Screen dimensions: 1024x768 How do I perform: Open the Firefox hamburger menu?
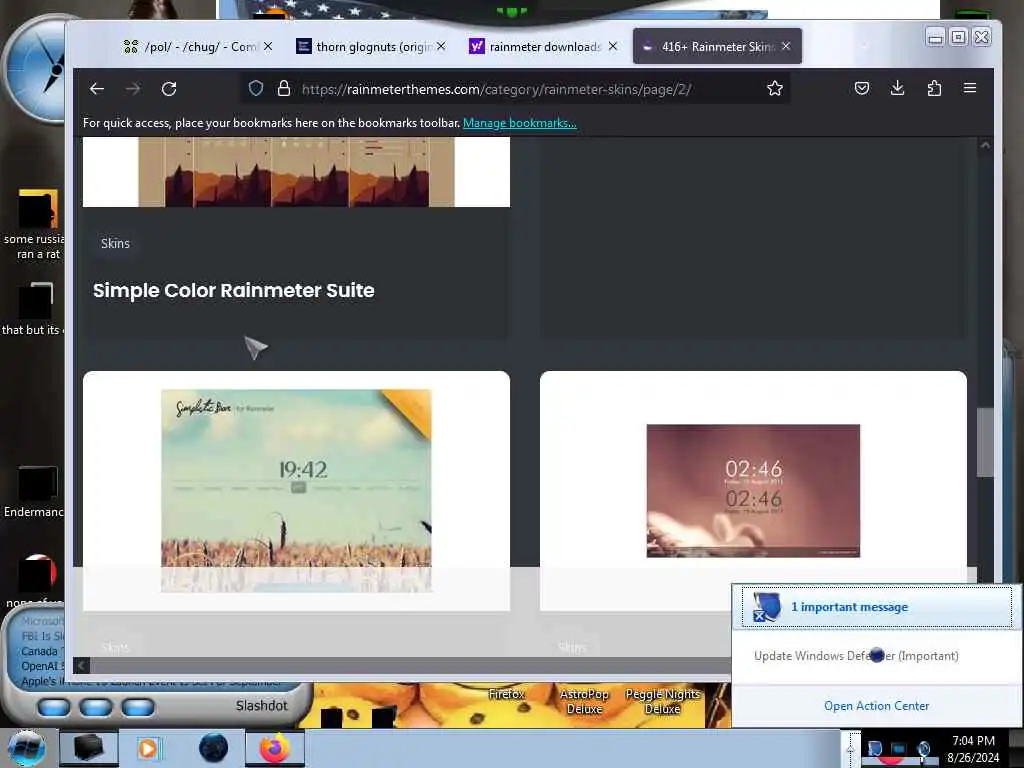[x=970, y=88]
